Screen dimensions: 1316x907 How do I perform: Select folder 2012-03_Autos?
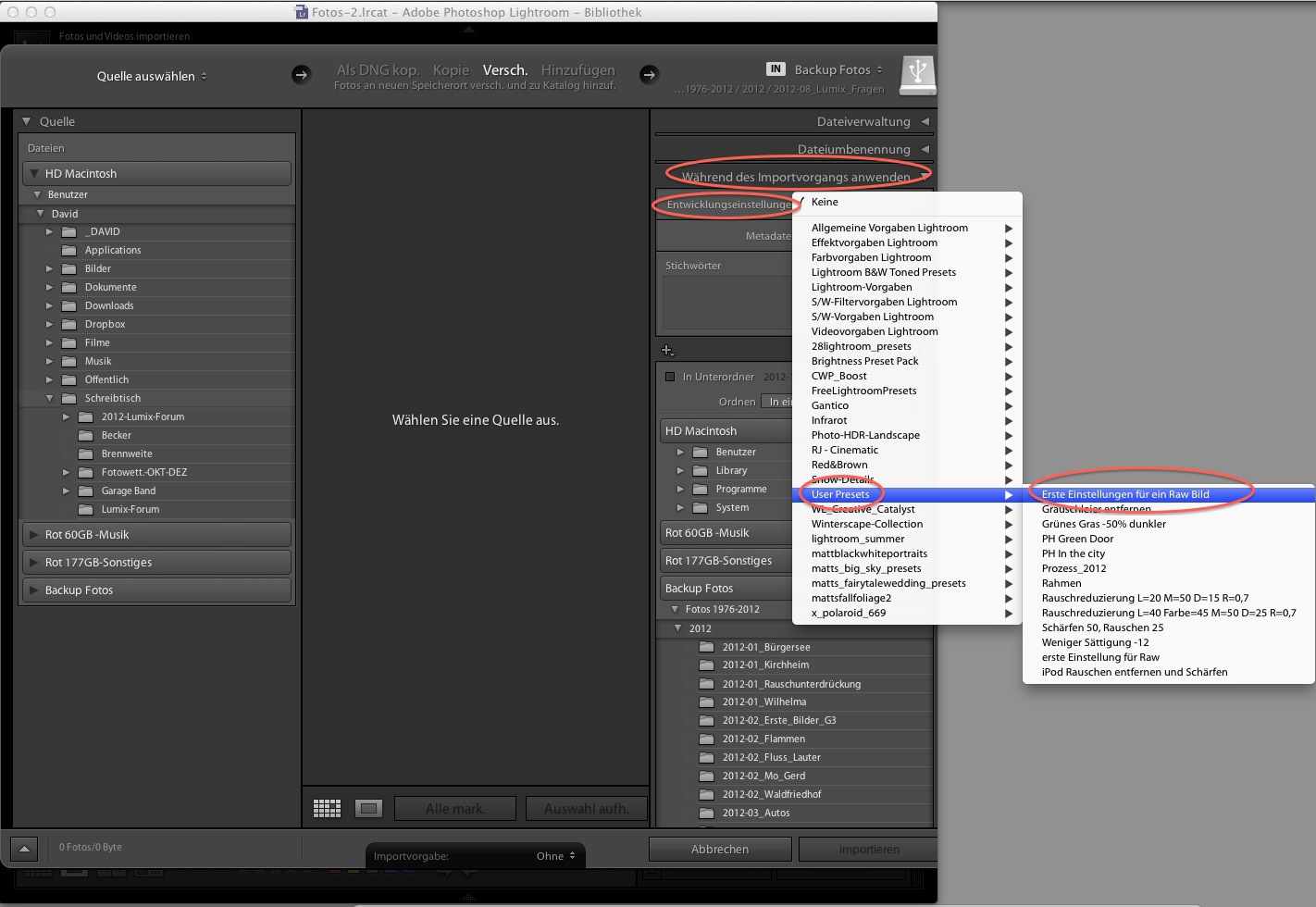pos(756,813)
